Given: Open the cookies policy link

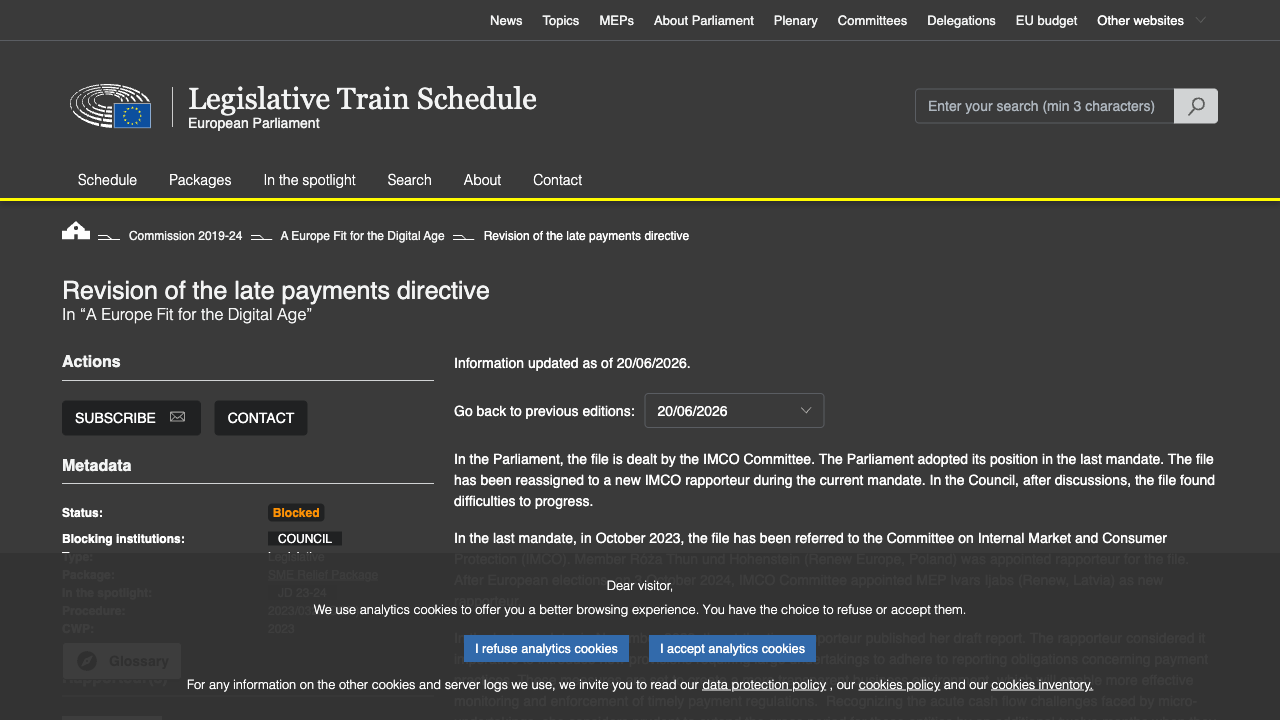Looking at the screenshot, I should click(x=899, y=685).
